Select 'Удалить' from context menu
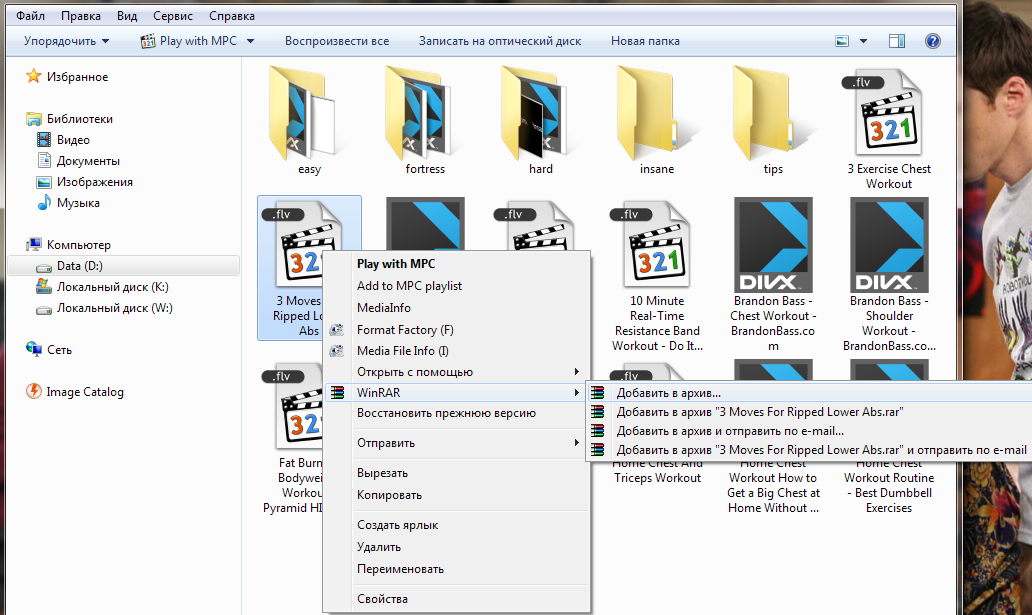Viewport: 1032px width, 615px height. coord(378,547)
